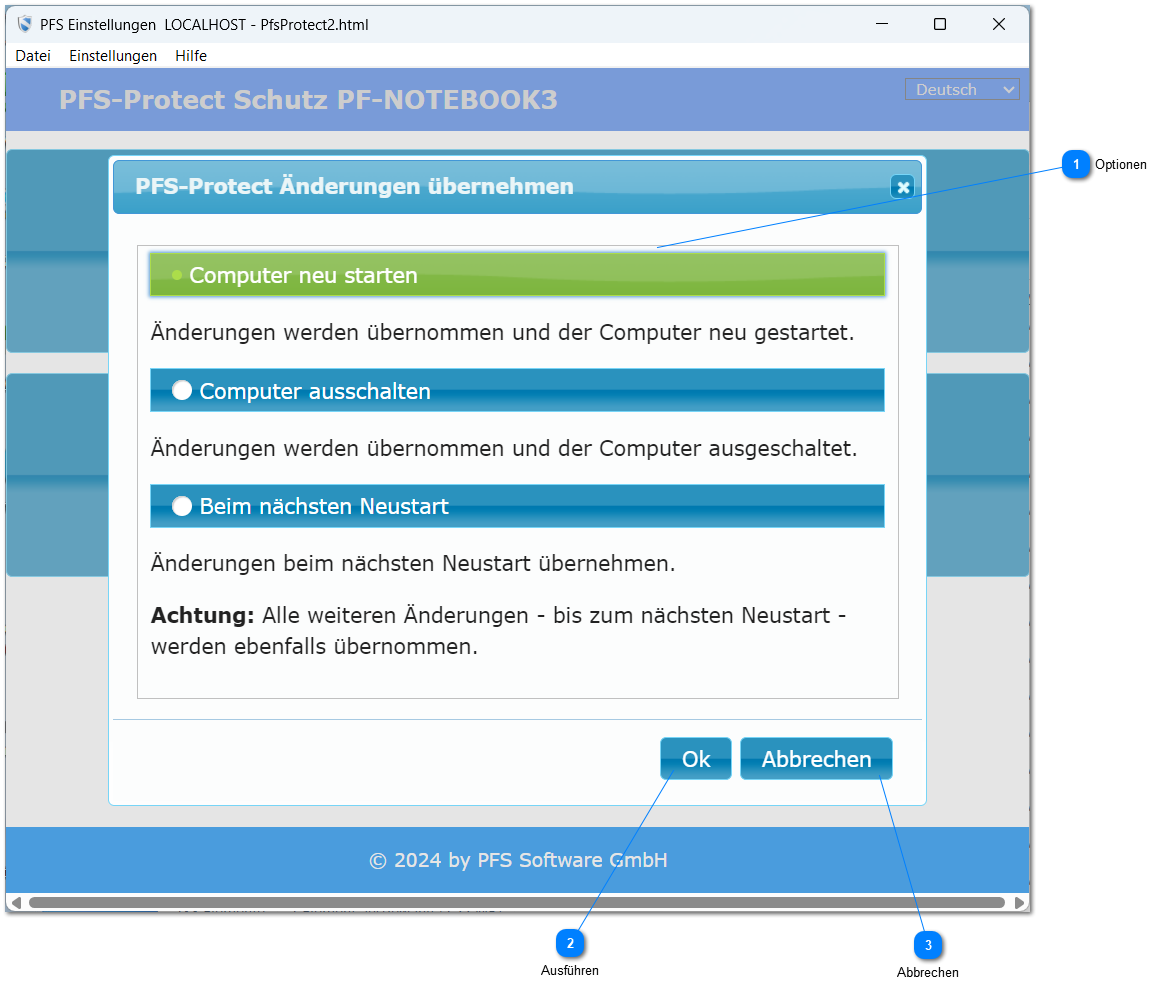Screen dimensions: 1163x996
Task: Close the dialog using the blue x icon
Action: click(x=903, y=187)
